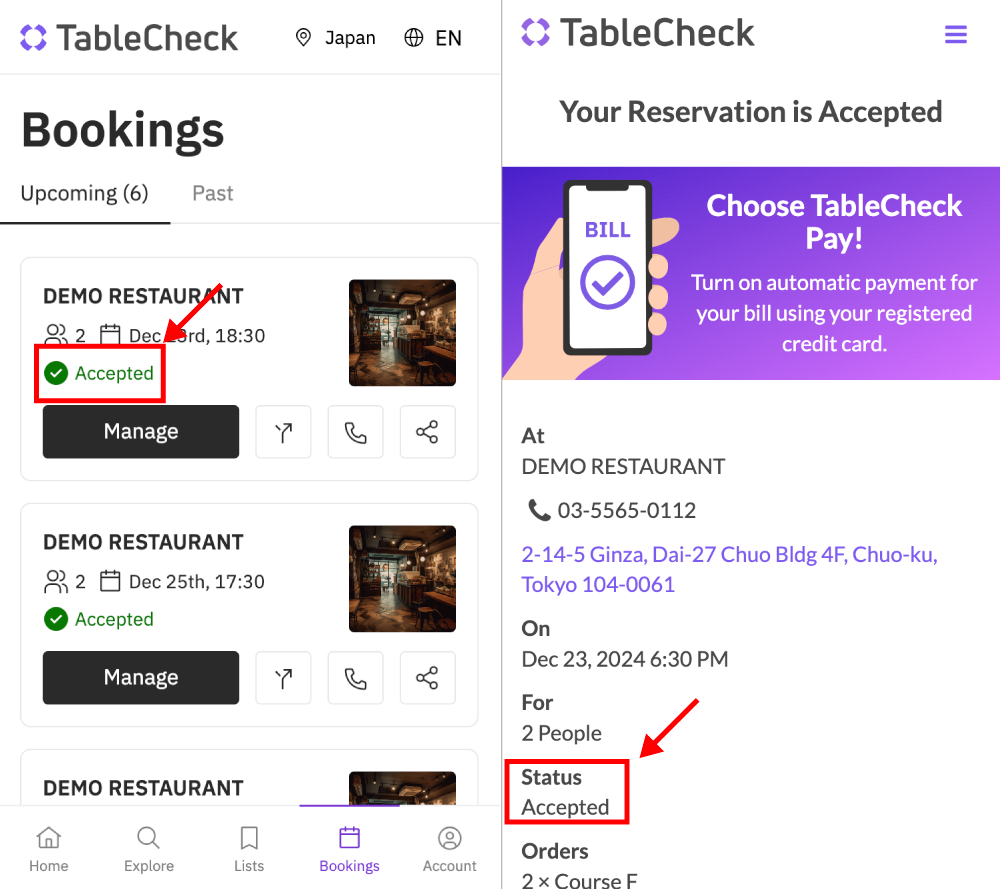The image size is (1000, 889).
Task: Switch the EN language selector
Action: click(433, 38)
